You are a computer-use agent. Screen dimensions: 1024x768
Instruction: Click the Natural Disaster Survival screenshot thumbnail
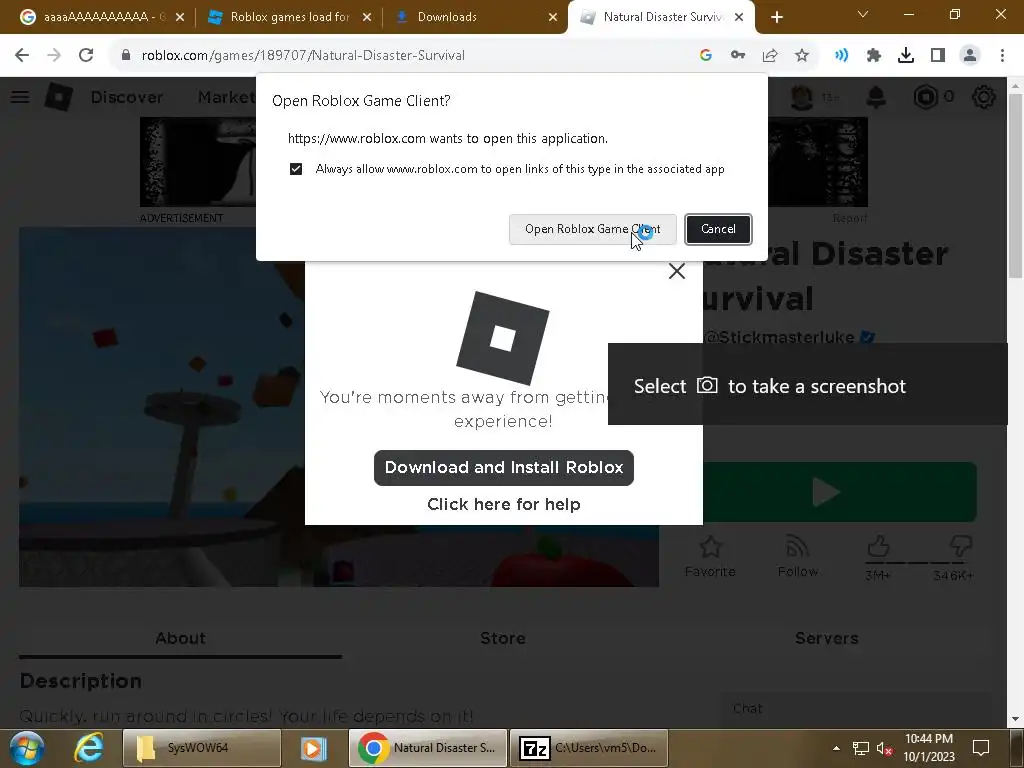pyautogui.click(x=162, y=407)
